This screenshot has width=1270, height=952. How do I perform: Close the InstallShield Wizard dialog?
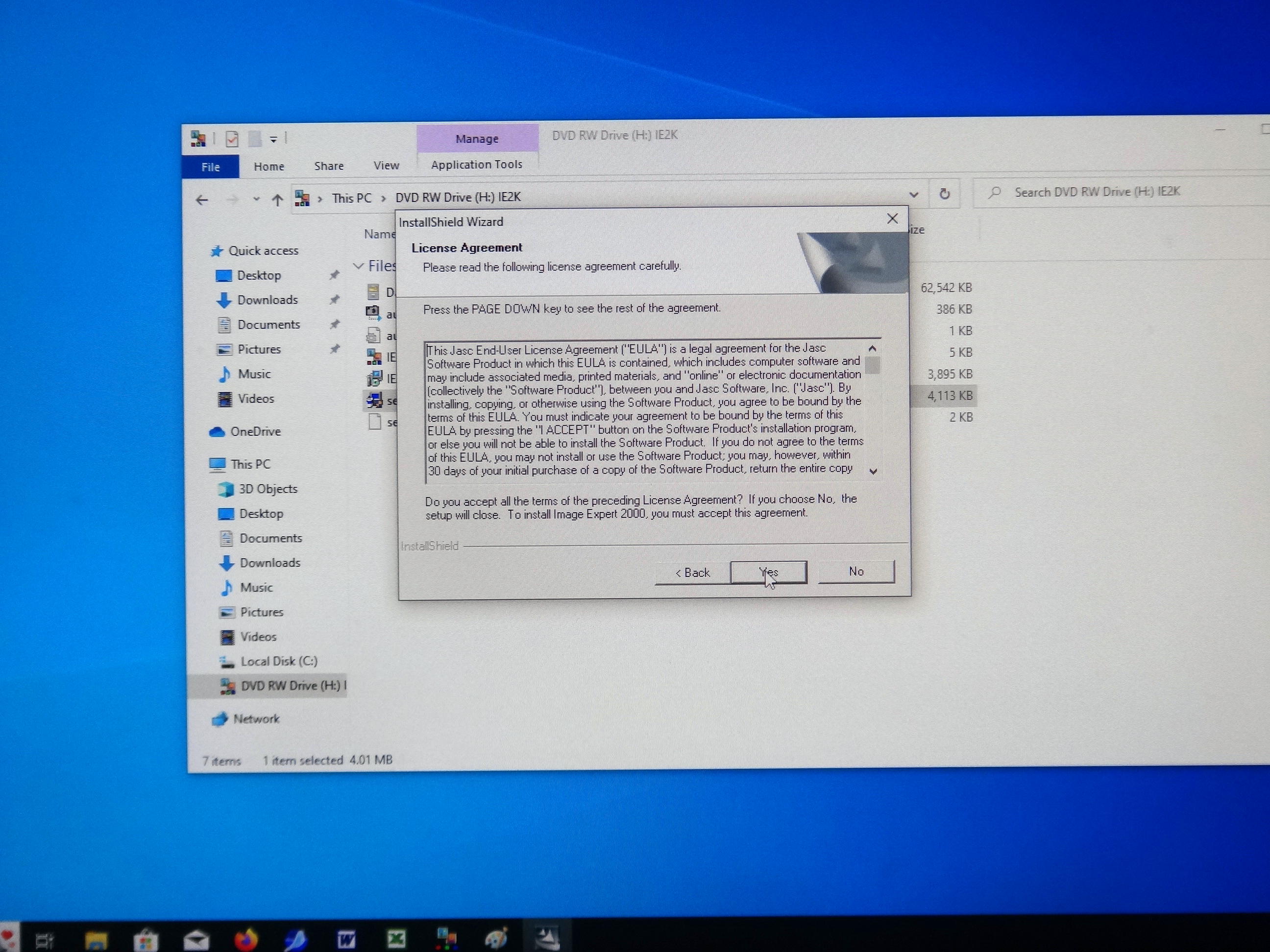[892, 218]
